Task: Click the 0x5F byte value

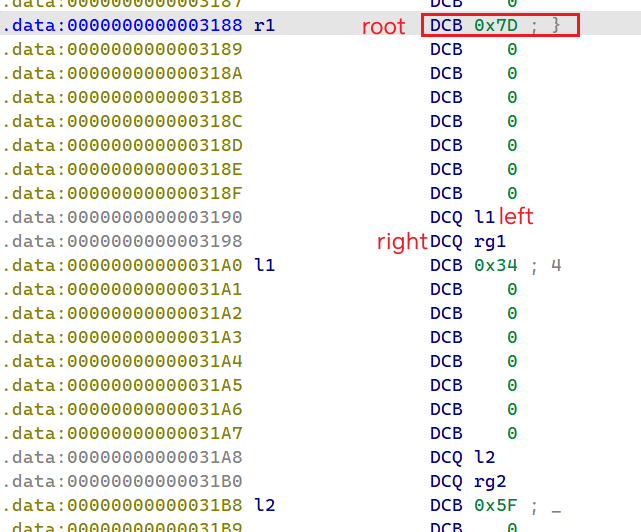Action: [495, 505]
